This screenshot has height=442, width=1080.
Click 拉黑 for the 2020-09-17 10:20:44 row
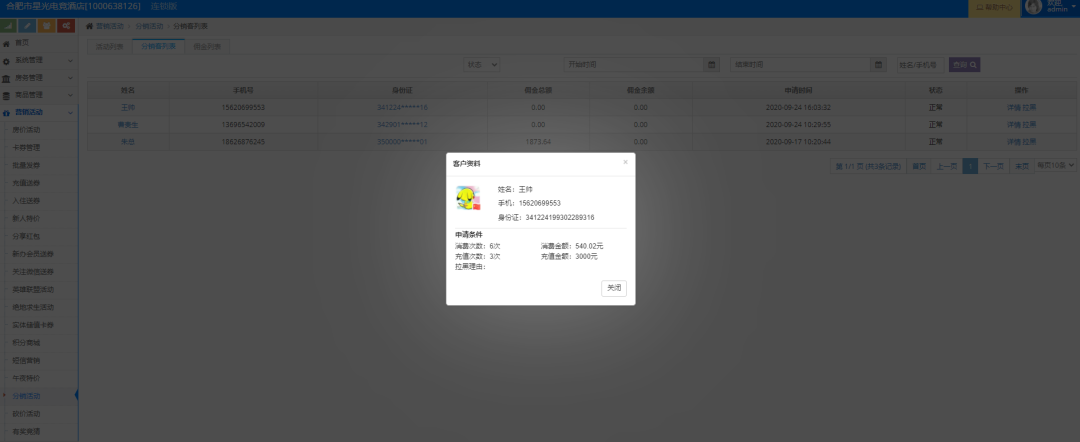tap(1029, 142)
